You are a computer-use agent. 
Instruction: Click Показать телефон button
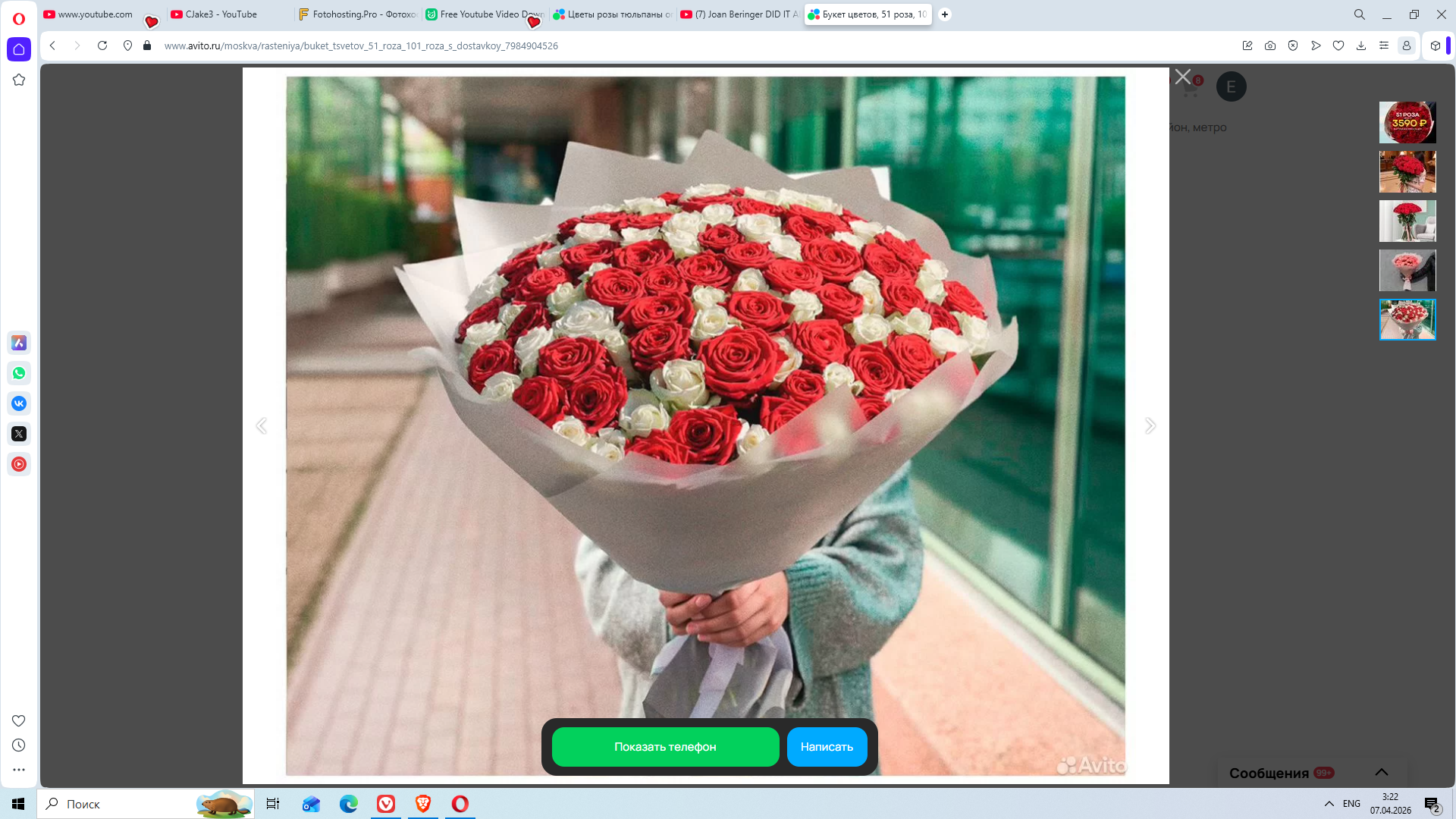point(665,747)
